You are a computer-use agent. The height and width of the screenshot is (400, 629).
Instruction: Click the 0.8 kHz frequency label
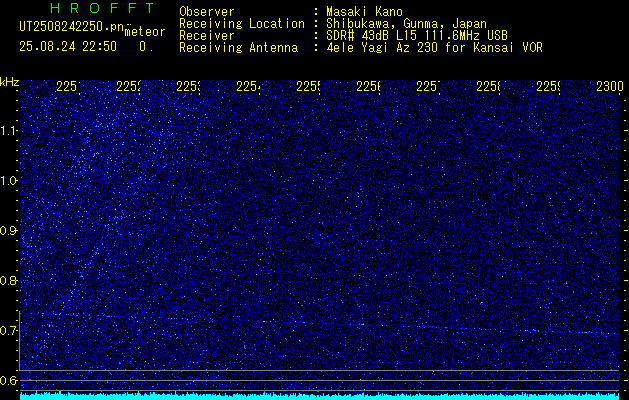9,280
